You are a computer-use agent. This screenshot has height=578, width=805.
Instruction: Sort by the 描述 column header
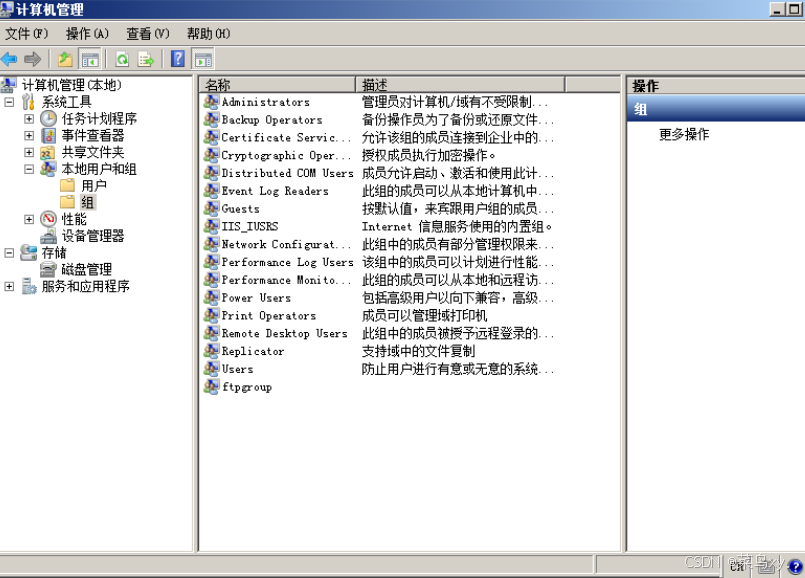pyautogui.click(x=460, y=85)
